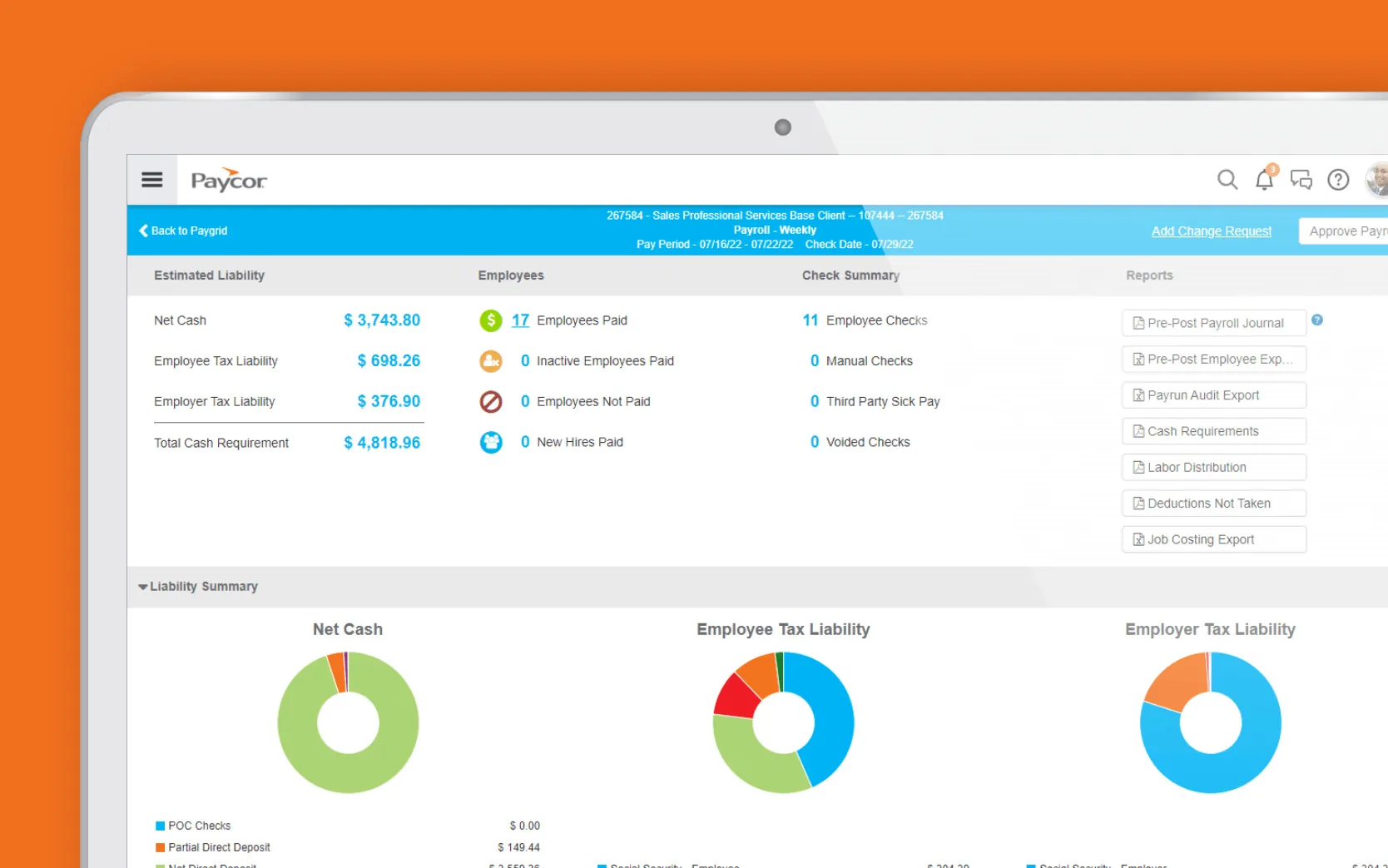Click the Employer Tax Liability amount $ 376.90
Image resolution: width=1388 pixels, height=868 pixels.
(x=389, y=402)
